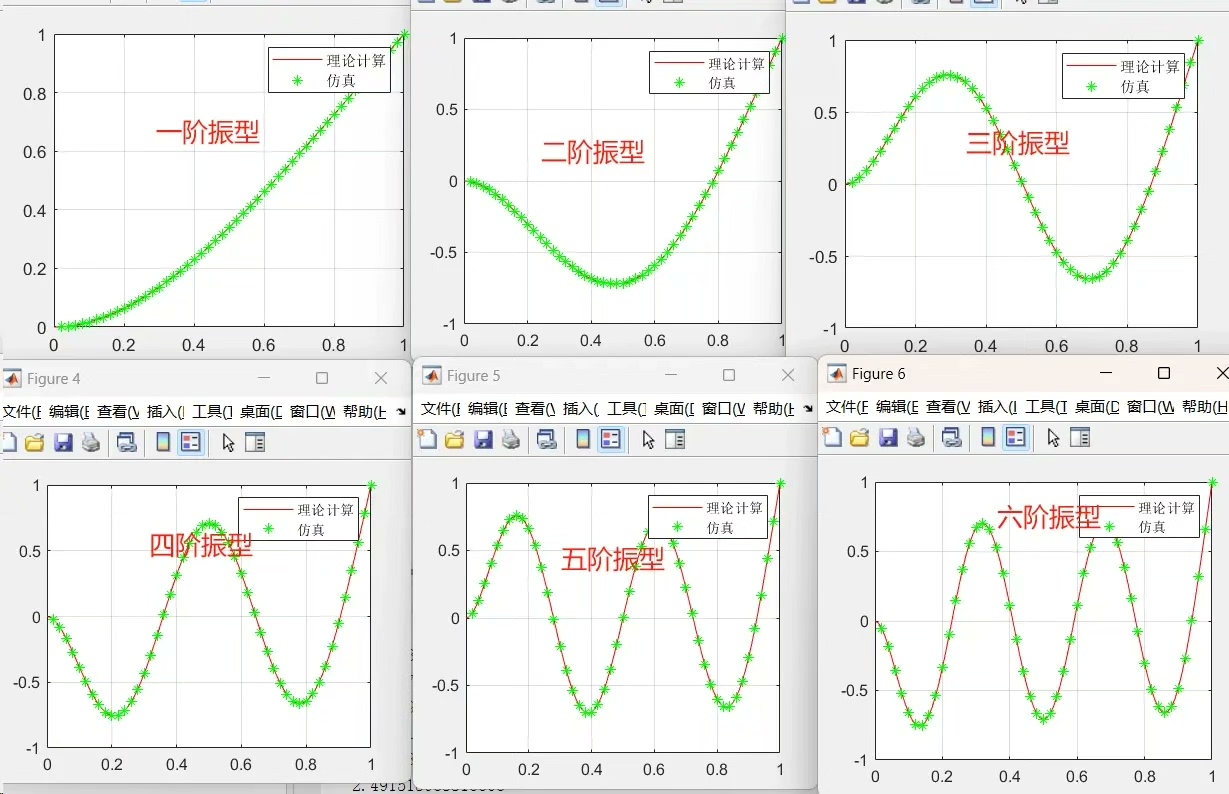The height and width of the screenshot is (794, 1229).
Task: Print figure icon in Figure 6 toolbar
Action: (916, 436)
